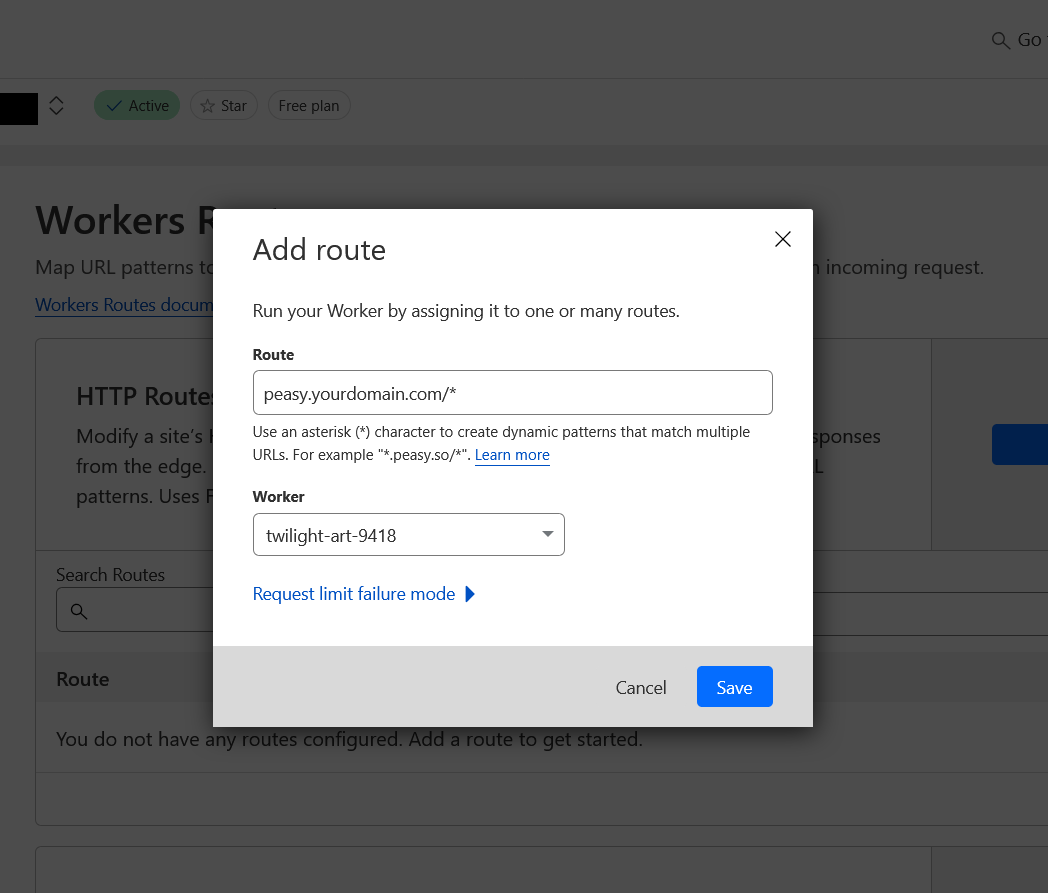Click the magnifier icon in Search Routes field
1048x893 pixels.
pos(79,613)
